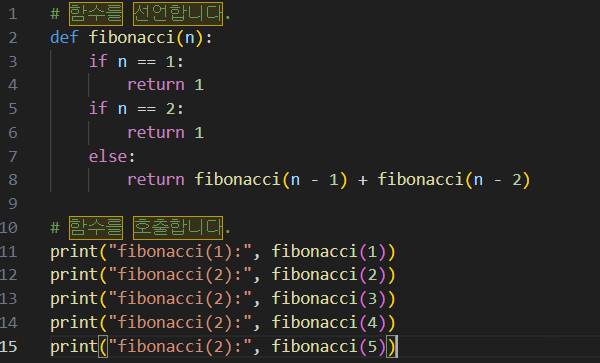Click the fibonacci(2) call on line 12
The image size is (600, 363).
click(329, 275)
